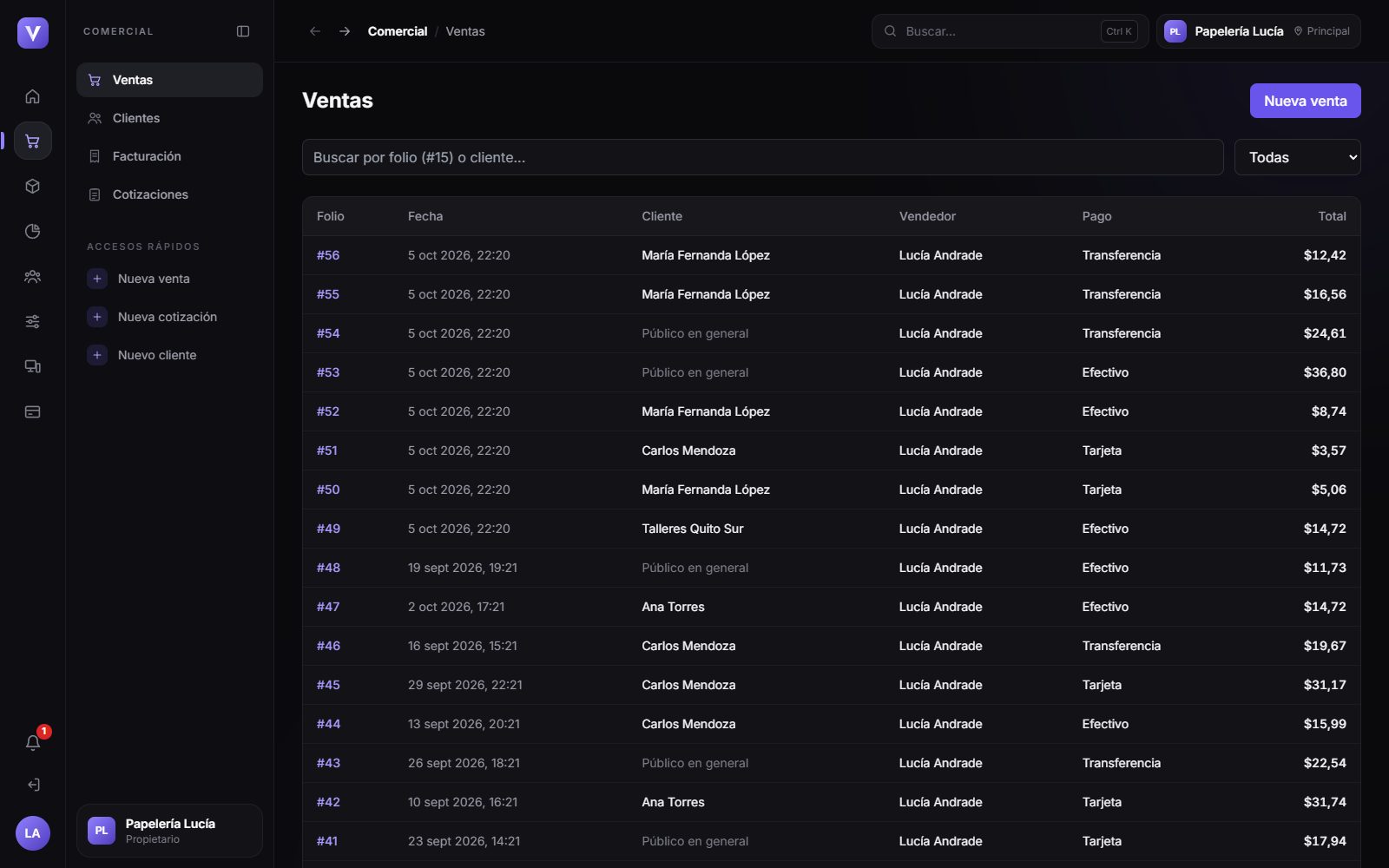Screen dimensions: 1389x868
Task: Open Cotizaciones in the sidebar menu
Action: point(169,194)
